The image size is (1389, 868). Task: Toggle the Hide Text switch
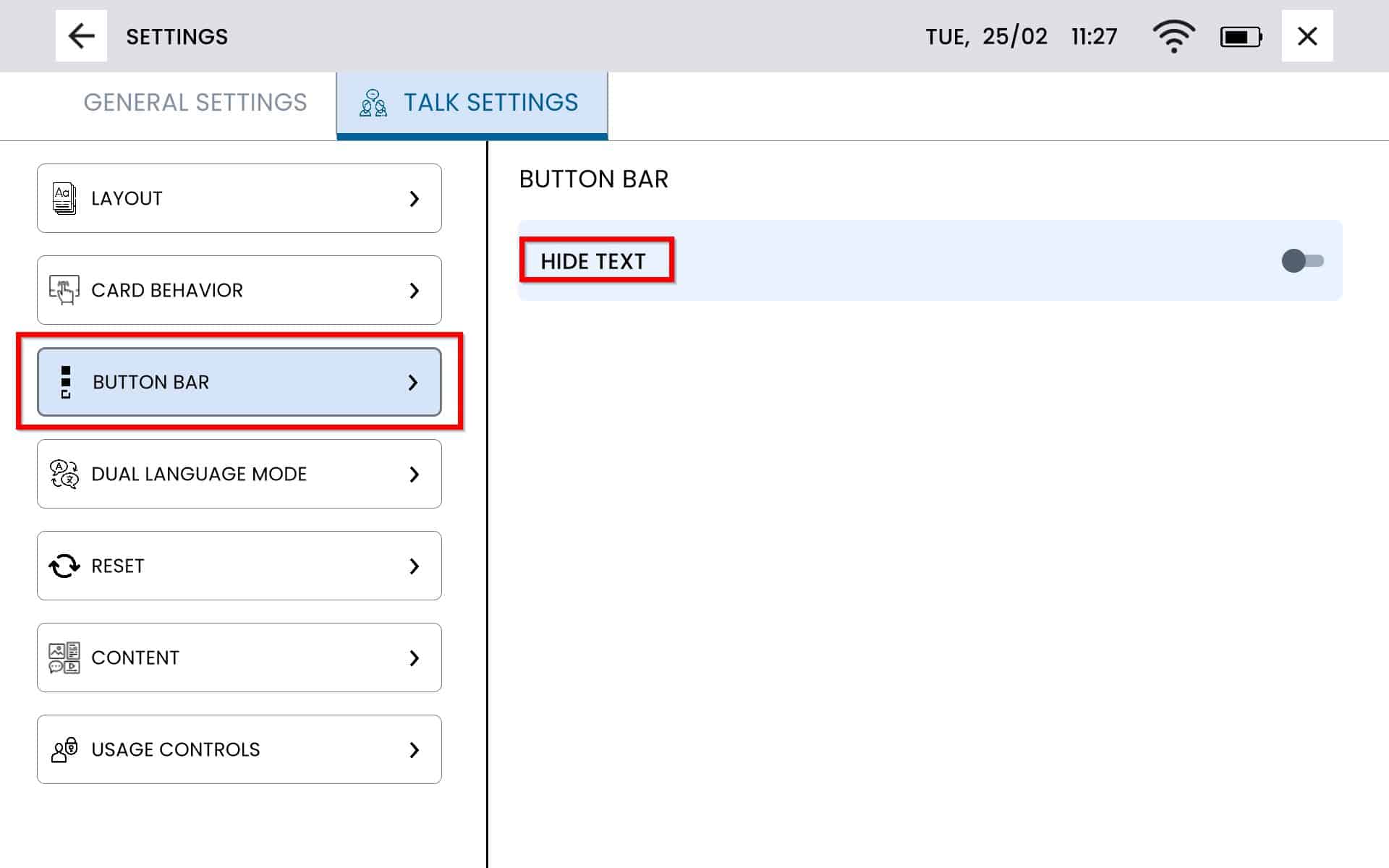(1301, 260)
